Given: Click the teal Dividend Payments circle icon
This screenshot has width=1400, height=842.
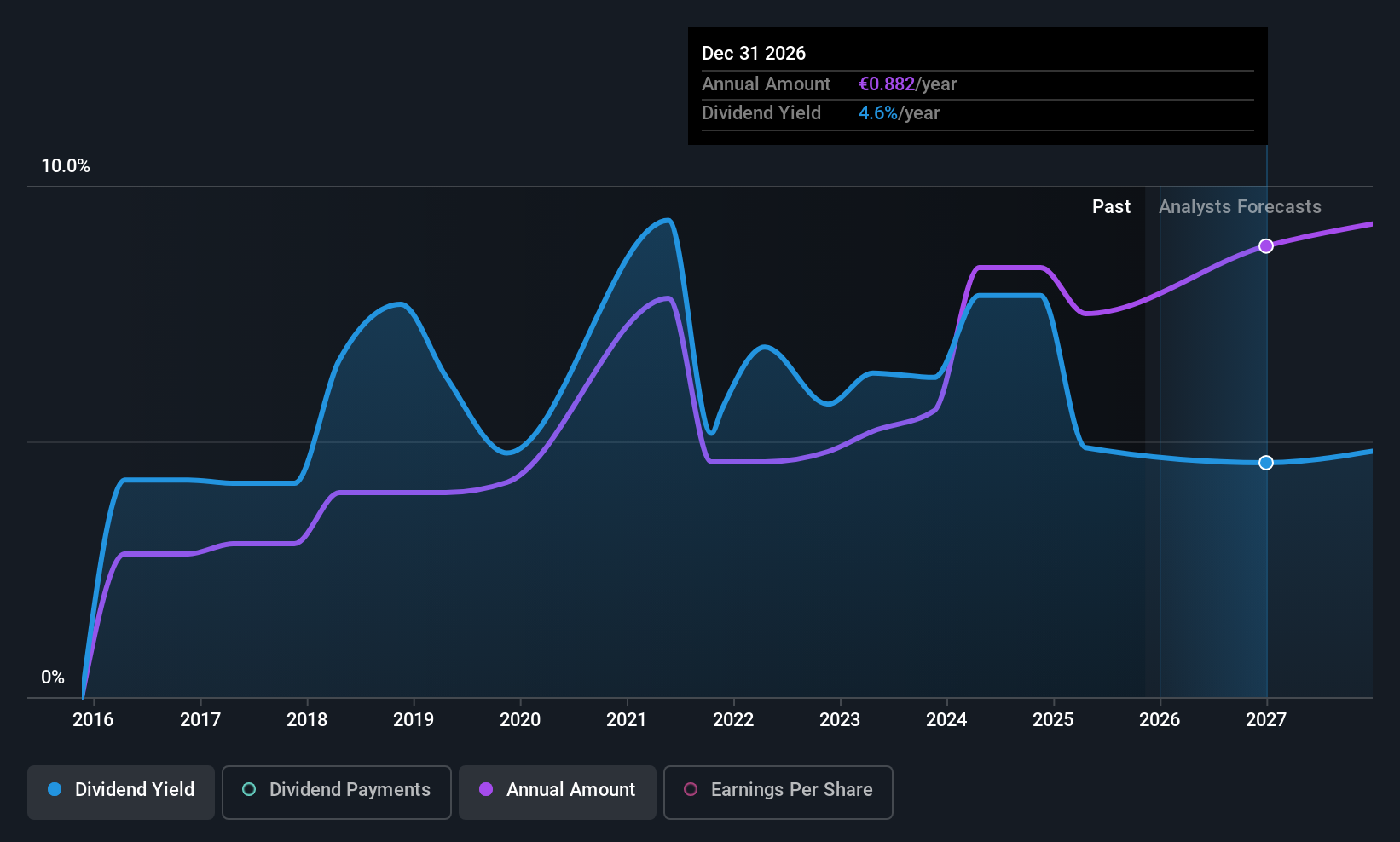Looking at the screenshot, I should click(x=248, y=790).
